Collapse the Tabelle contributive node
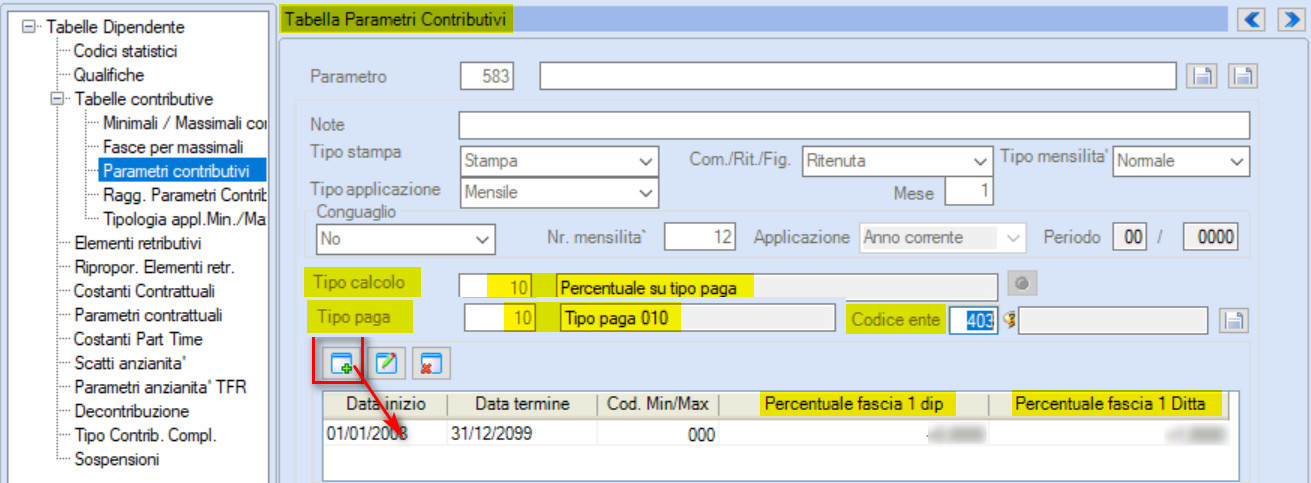Viewport: 1311px width, 483px height. 56,99
